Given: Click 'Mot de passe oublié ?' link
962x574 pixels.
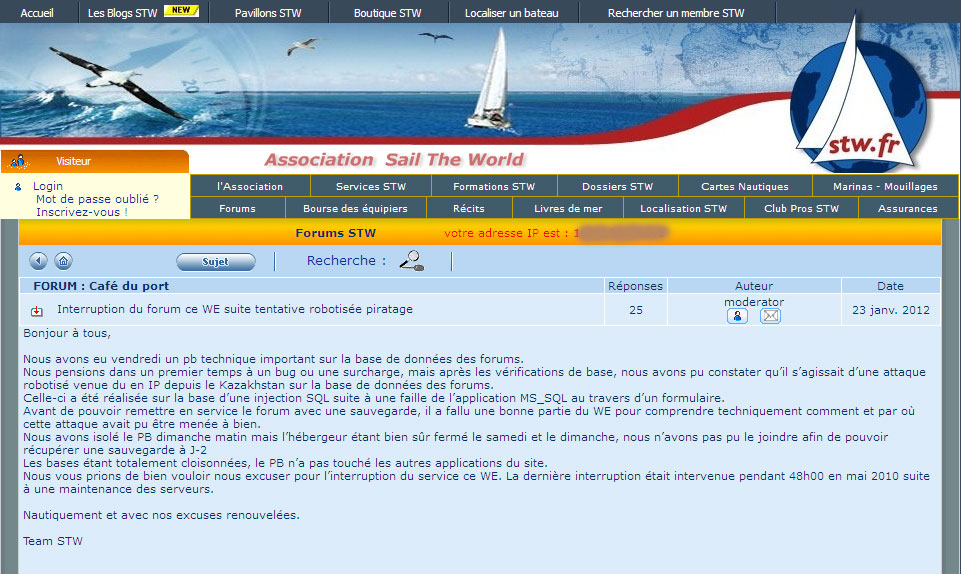Looking at the screenshot, I should (x=97, y=199).
